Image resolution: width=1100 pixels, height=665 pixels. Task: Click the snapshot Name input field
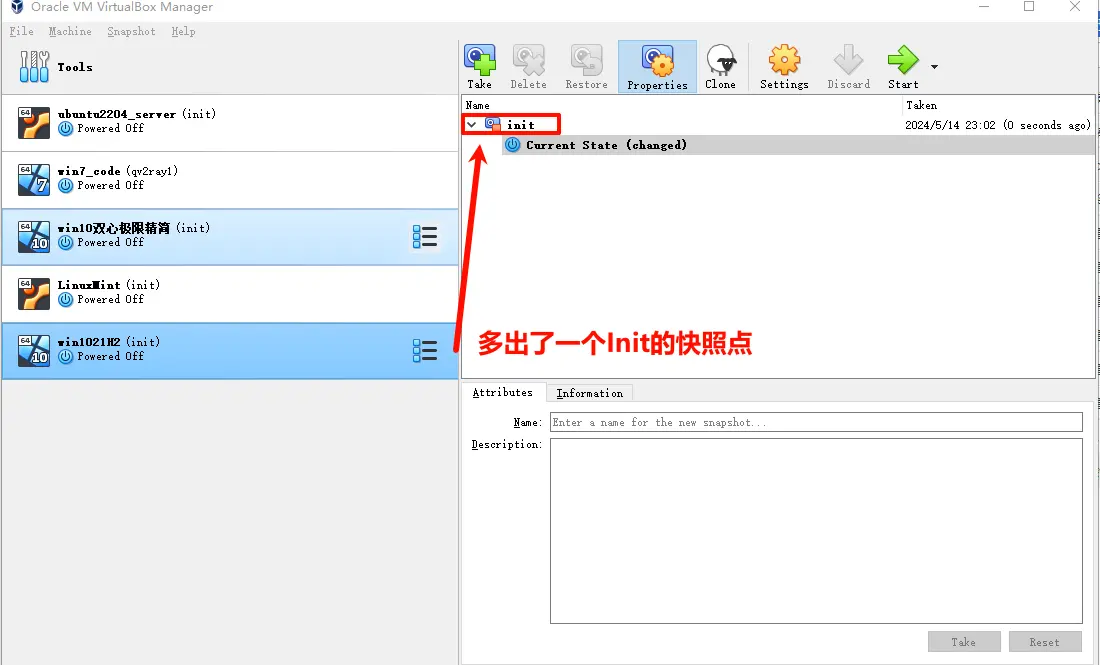click(x=816, y=422)
